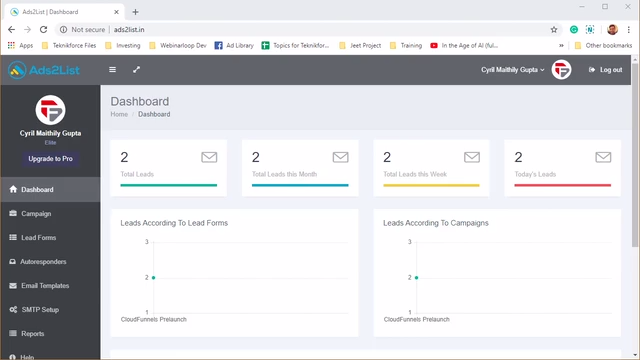
Task: Click the sidebar profile avatar image
Action: click(50, 110)
